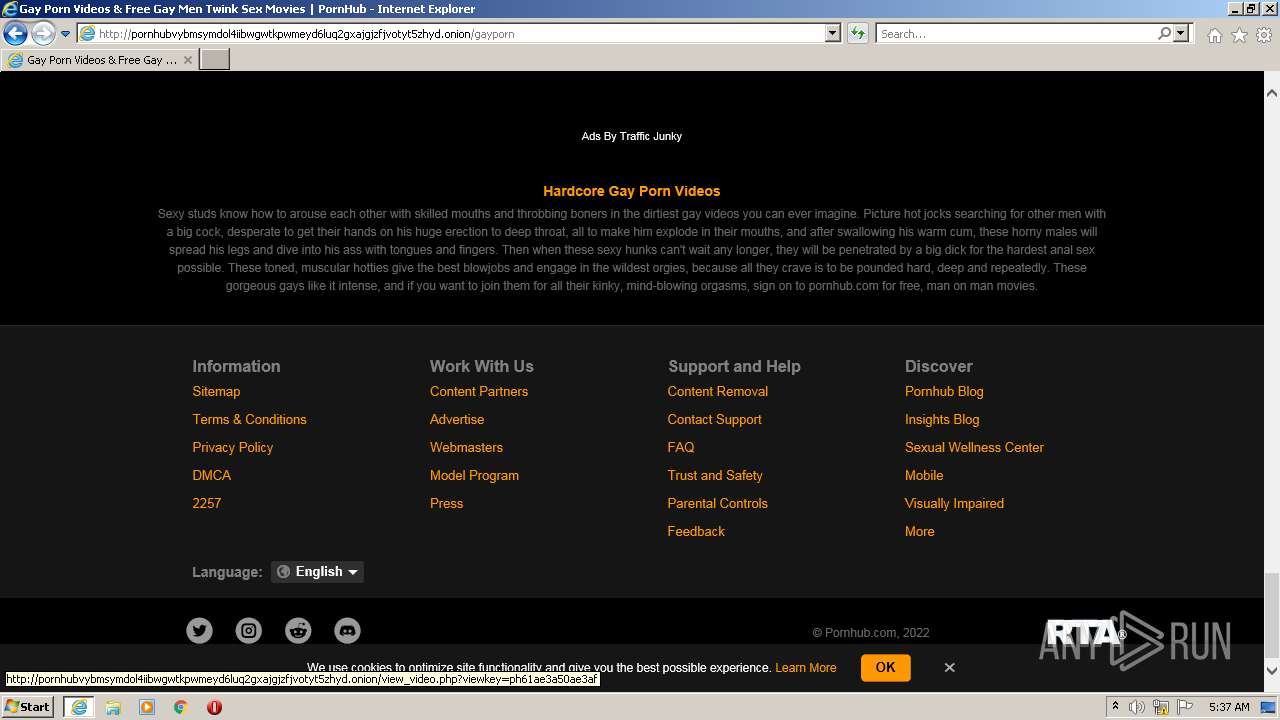This screenshot has width=1280, height=720.
Task: Open the media player taskbar icon
Action: pos(147,707)
